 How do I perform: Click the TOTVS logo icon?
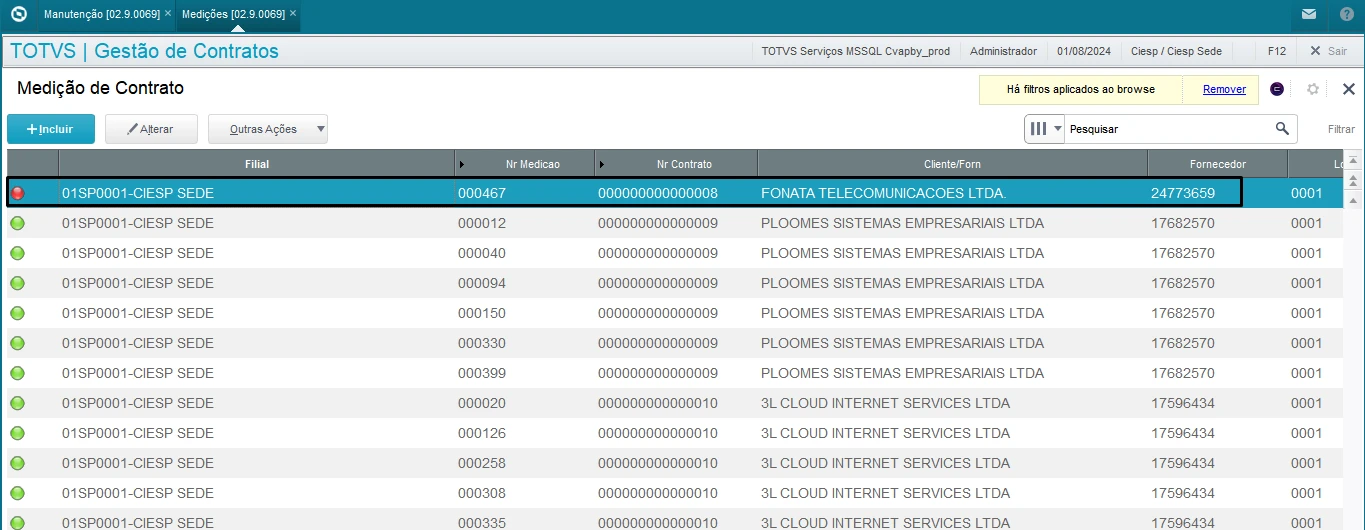click(x=18, y=15)
